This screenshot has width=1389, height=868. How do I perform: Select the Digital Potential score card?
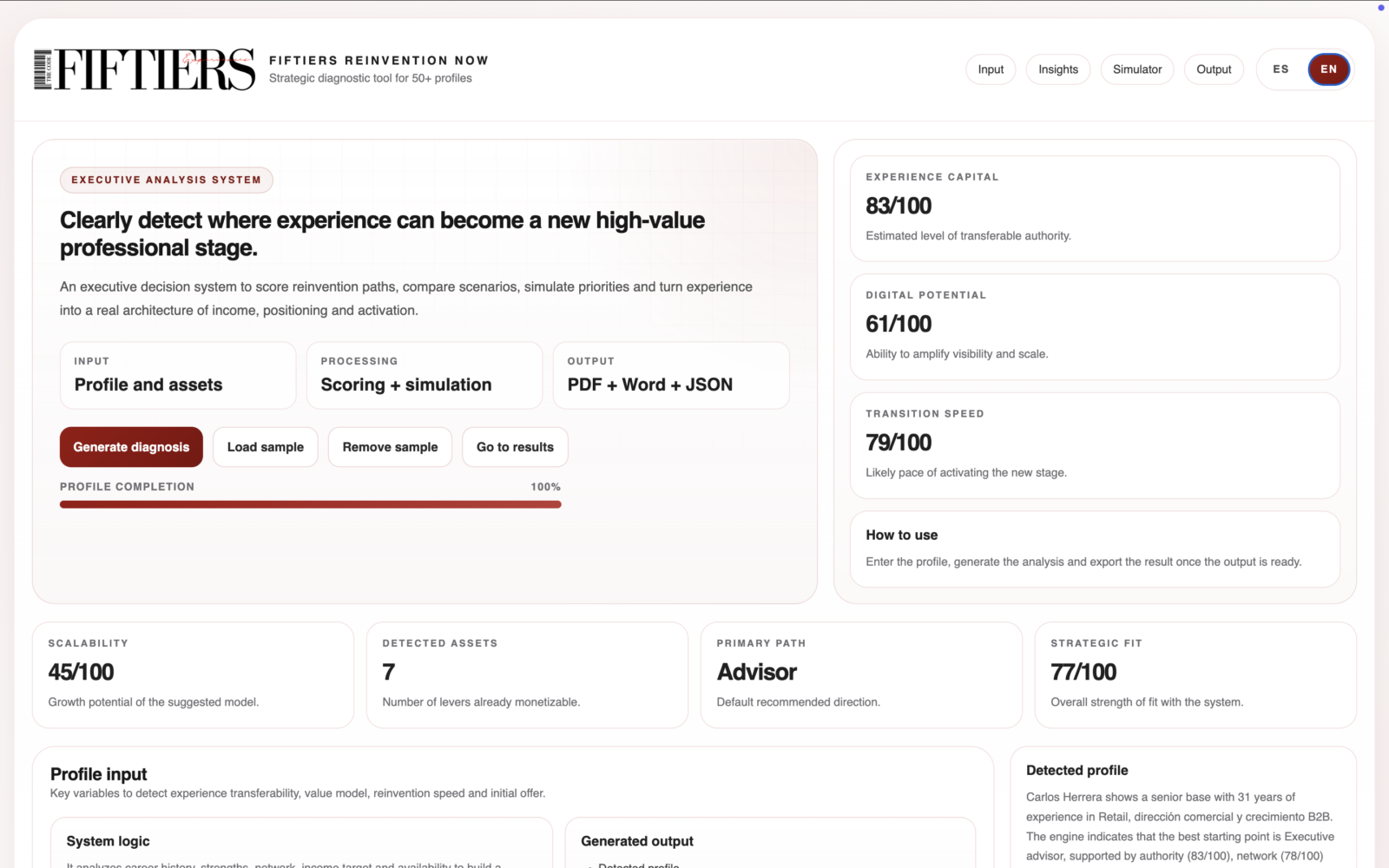(x=1095, y=326)
